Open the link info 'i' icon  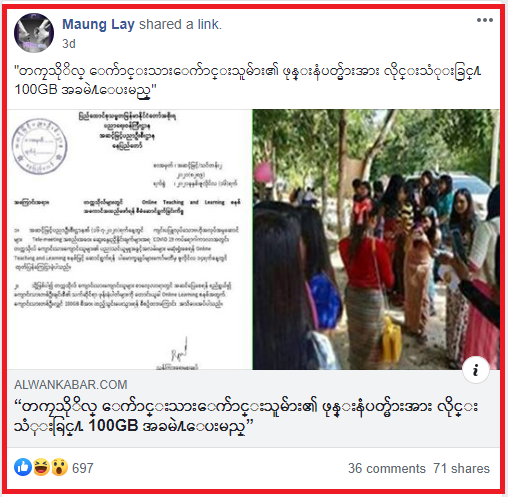(476, 370)
